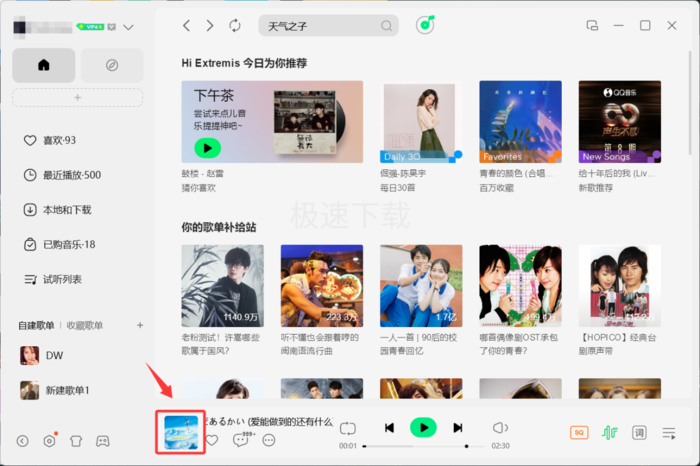700x466 pixels.
Task: Open settings hexagon icon in sidebar
Action: (50, 441)
